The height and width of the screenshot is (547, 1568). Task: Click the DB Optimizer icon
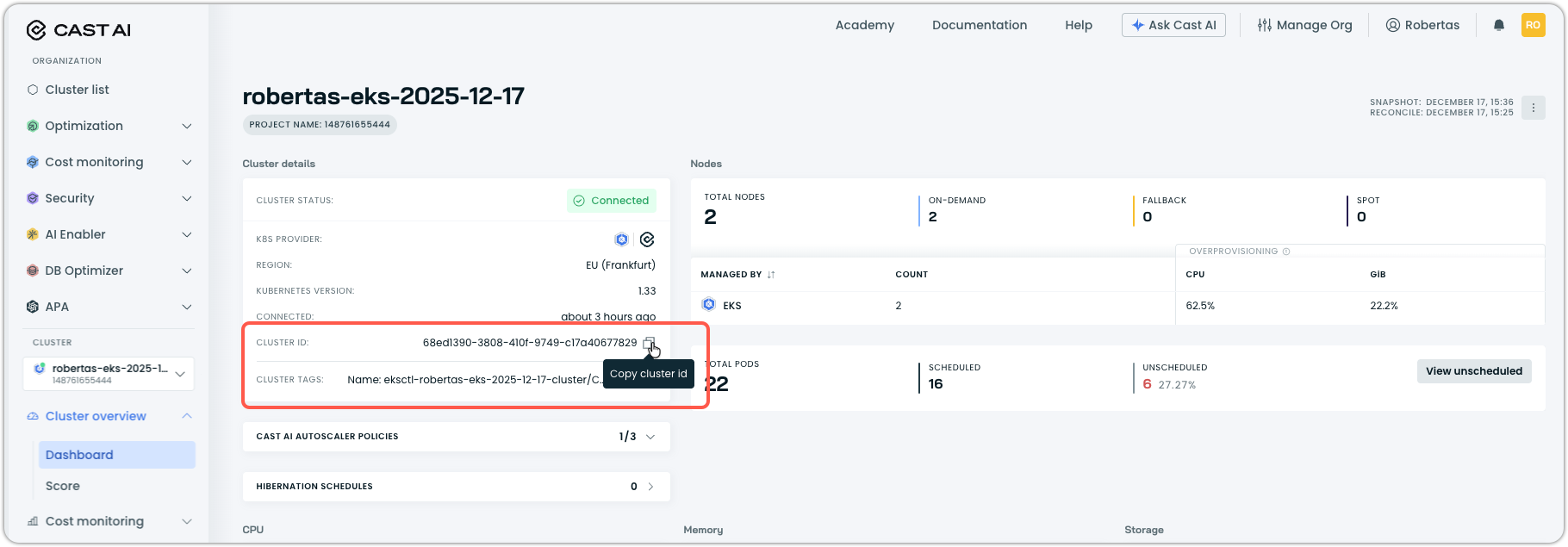[33, 270]
